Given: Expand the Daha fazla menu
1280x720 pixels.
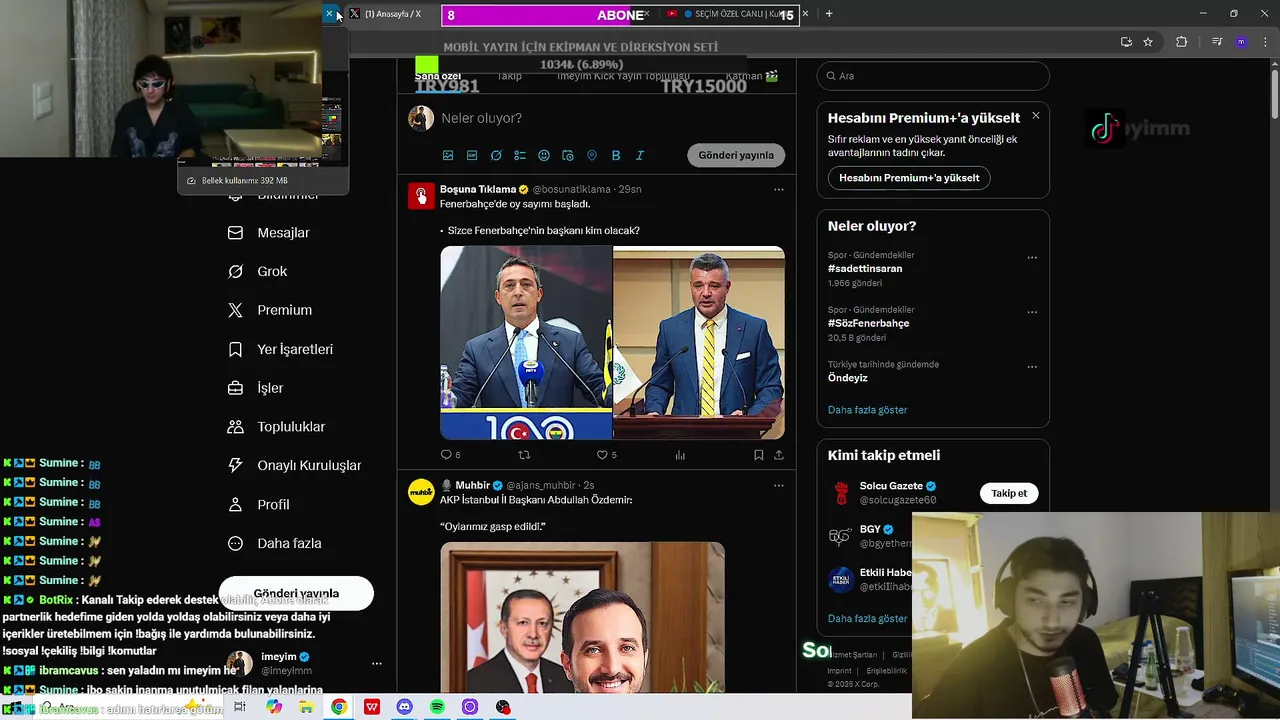Looking at the screenshot, I should pos(275,544).
